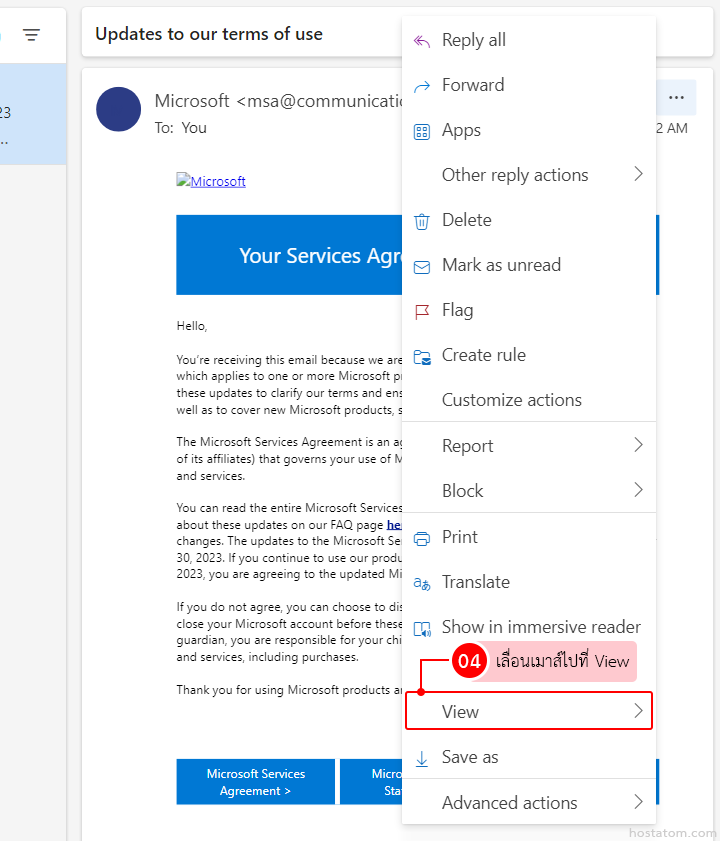Click the Delete trash can icon

[422, 221]
